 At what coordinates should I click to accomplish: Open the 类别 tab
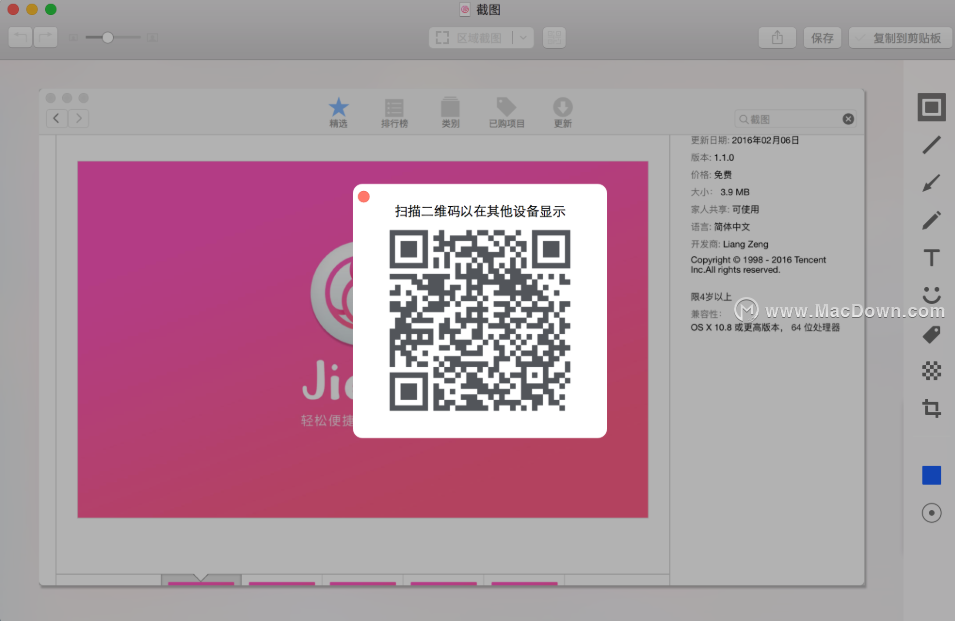click(x=450, y=113)
